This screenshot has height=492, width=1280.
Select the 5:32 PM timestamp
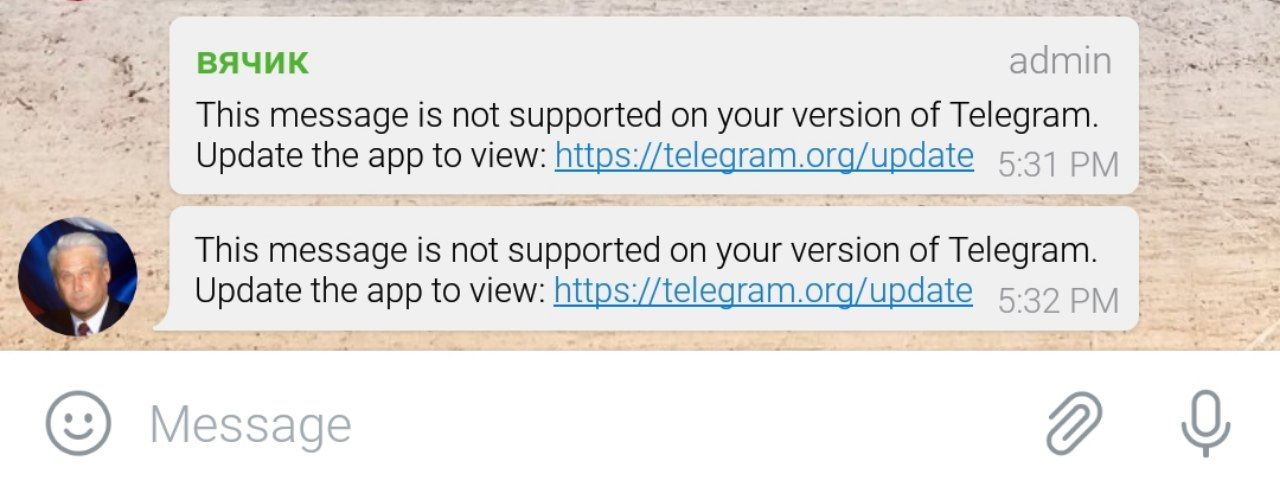[1058, 300]
